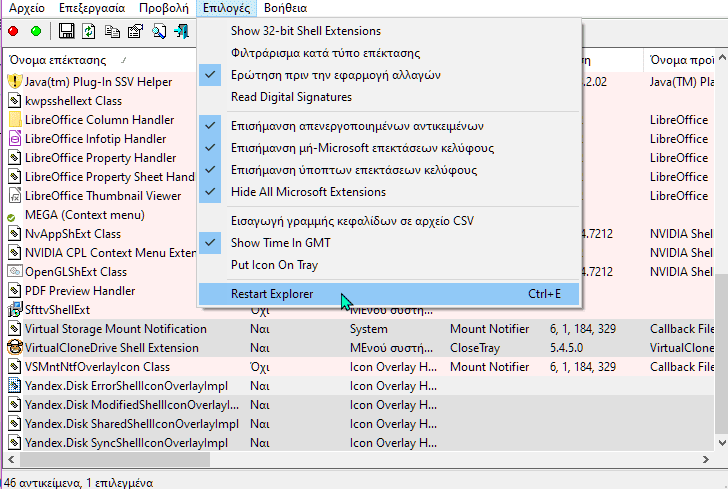
Task: Toggle Επισήμανση απενεργοποιημένων αντικειμένων option
Action: click(x=389, y=126)
